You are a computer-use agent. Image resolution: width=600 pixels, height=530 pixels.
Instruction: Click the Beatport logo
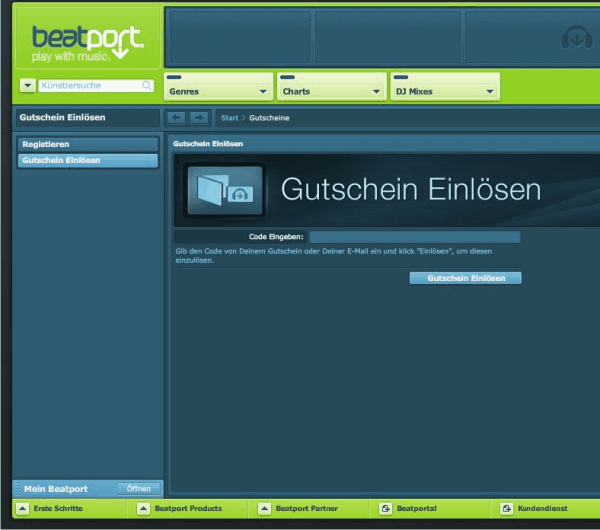click(x=87, y=40)
